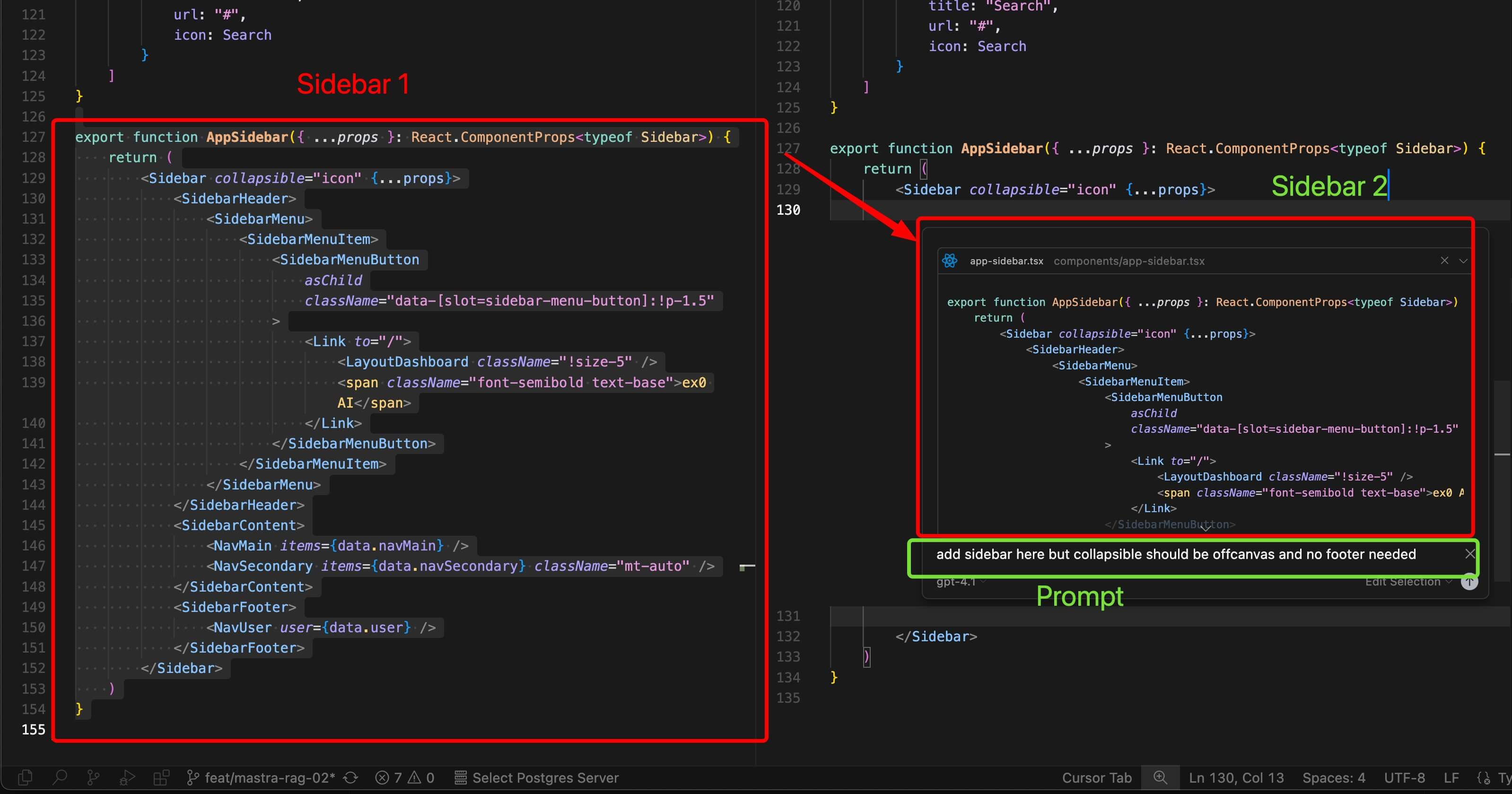This screenshot has width=1512, height=794.
Task: Click inside the inline prompt text field
Action: point(1174,554)
